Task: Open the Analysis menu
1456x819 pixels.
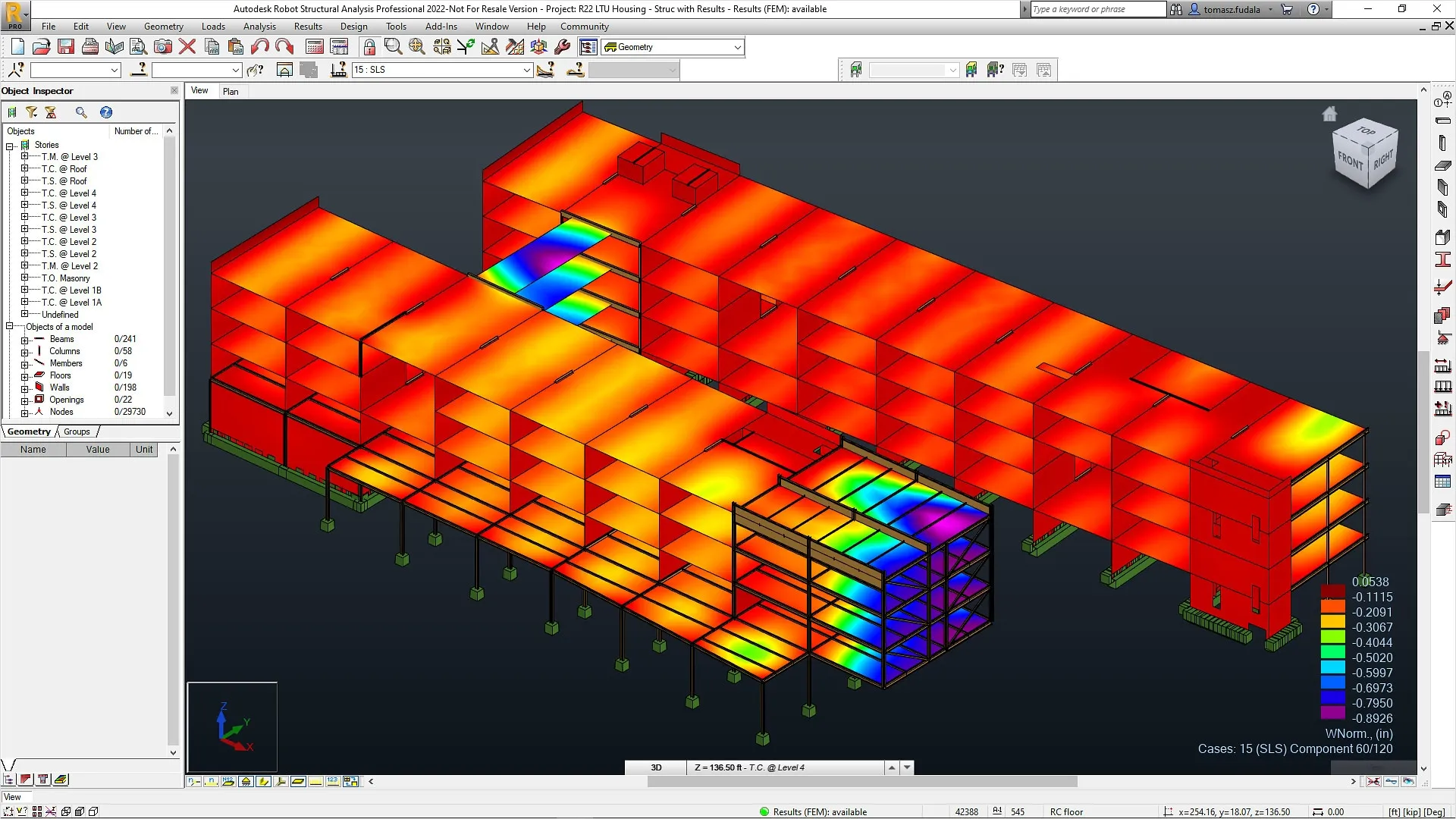Action: [259, 26]
